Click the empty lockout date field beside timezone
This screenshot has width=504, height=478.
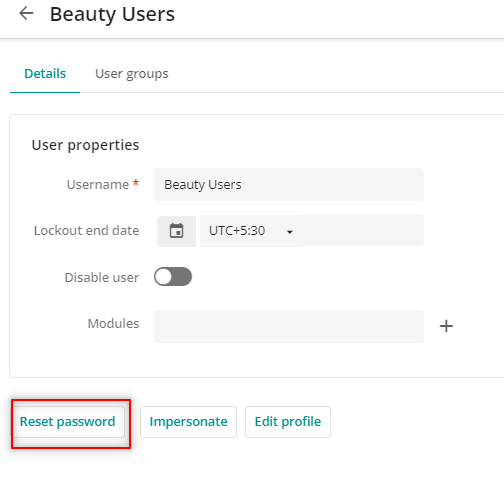pos(363,230)
